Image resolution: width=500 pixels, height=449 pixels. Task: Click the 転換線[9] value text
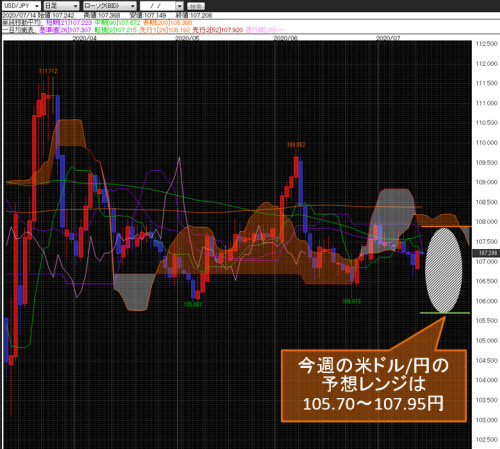(x=116, y=30)
